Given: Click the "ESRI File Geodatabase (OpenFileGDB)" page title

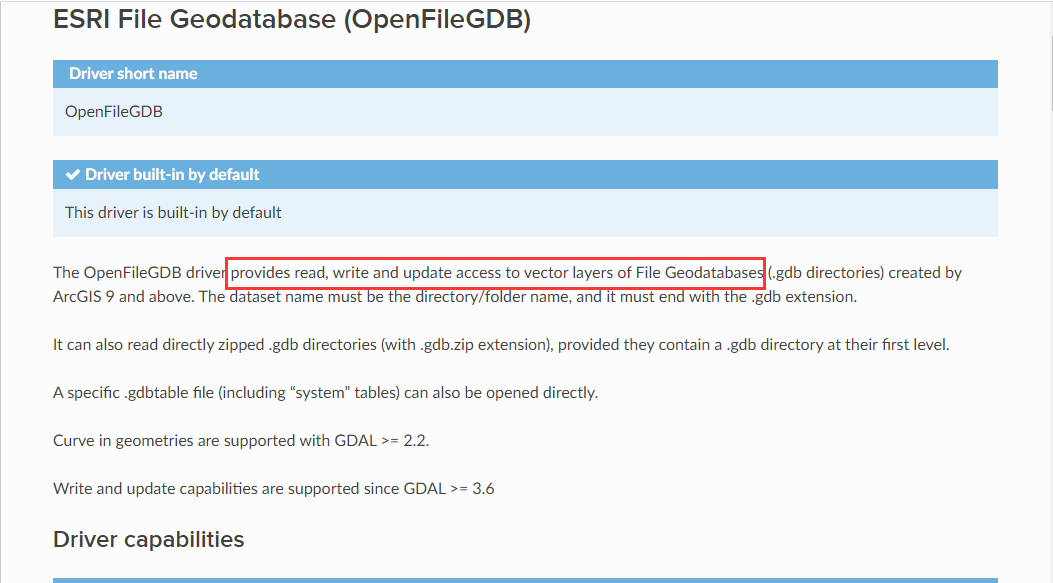Looking at the screenshot, I should click(x=292, y=19).
